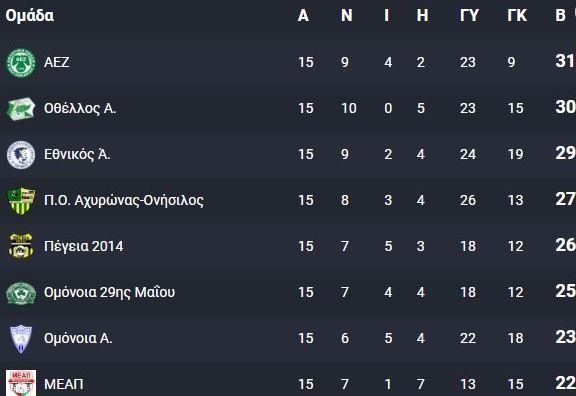
Task: Select the Εθνικός Ά. round badge
Action: 21,155
